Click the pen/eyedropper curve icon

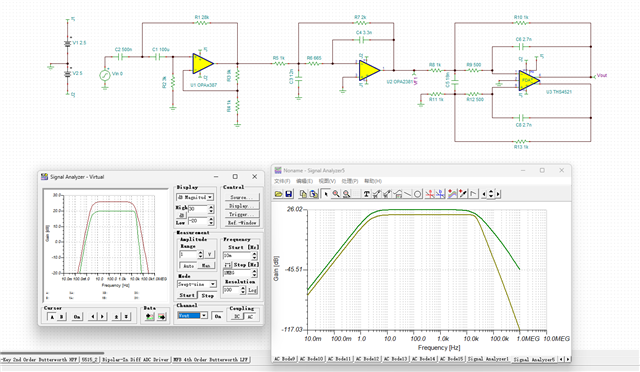coord(463,194)
